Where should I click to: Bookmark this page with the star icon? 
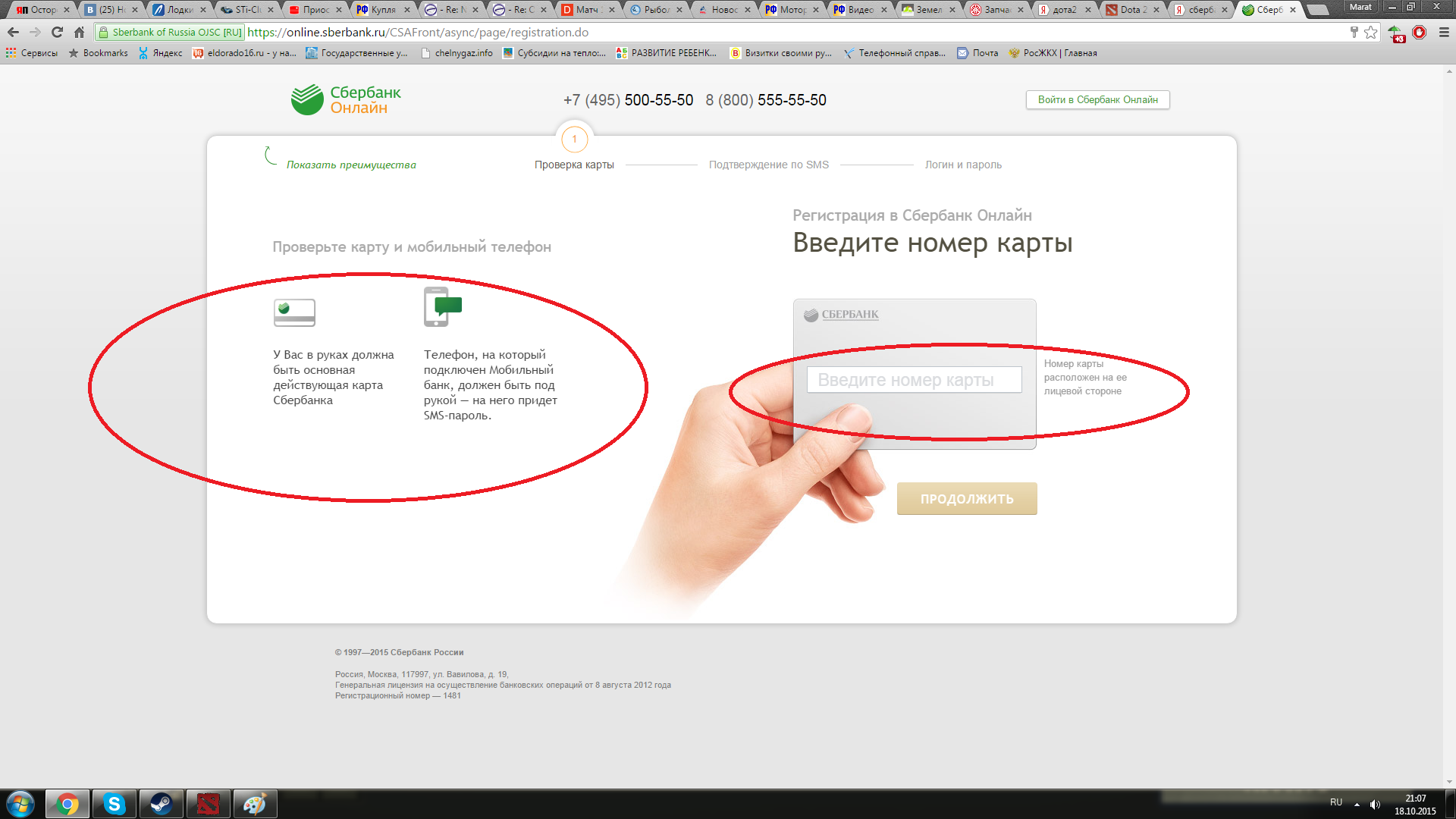point(1370,33)
